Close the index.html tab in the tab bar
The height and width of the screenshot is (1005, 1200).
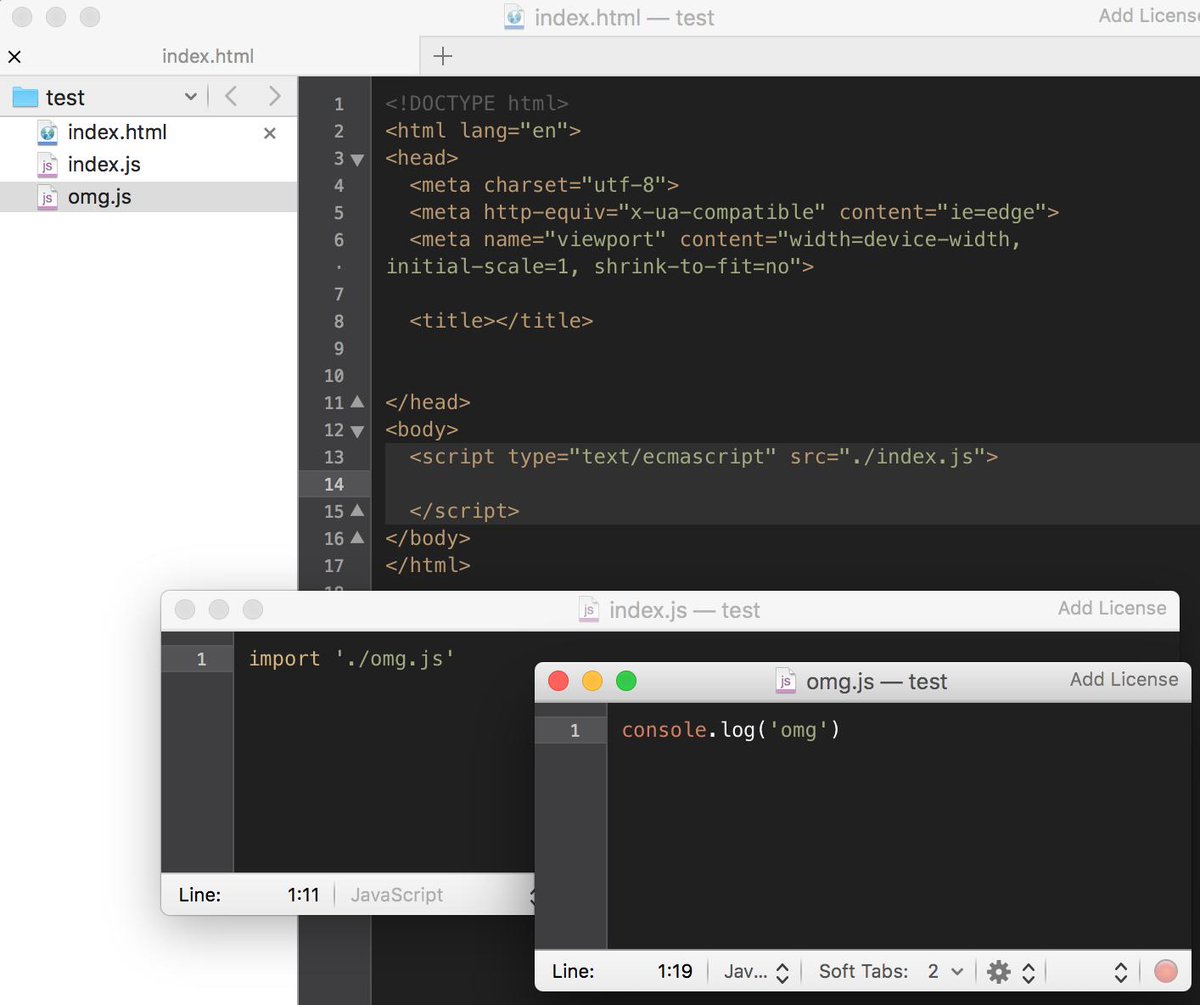click(x=14, y=57)
